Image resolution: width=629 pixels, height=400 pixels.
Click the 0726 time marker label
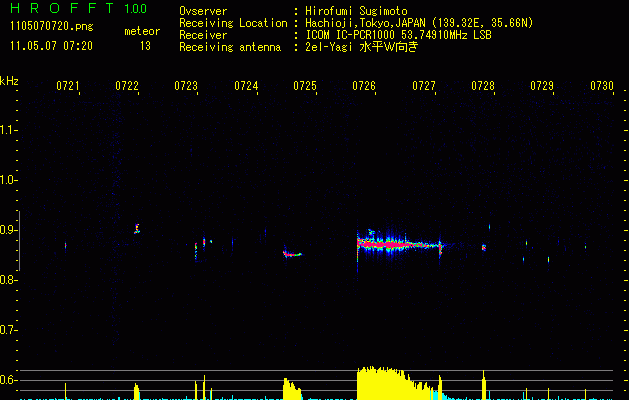point(364,86)
